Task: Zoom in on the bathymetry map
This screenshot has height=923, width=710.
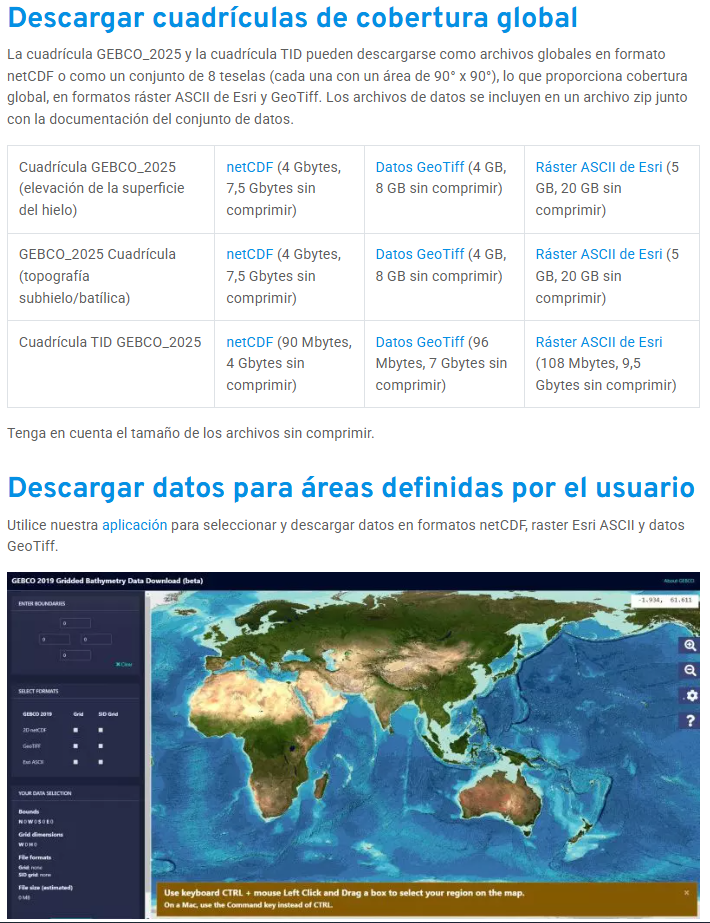Action: tap(690, 646)
